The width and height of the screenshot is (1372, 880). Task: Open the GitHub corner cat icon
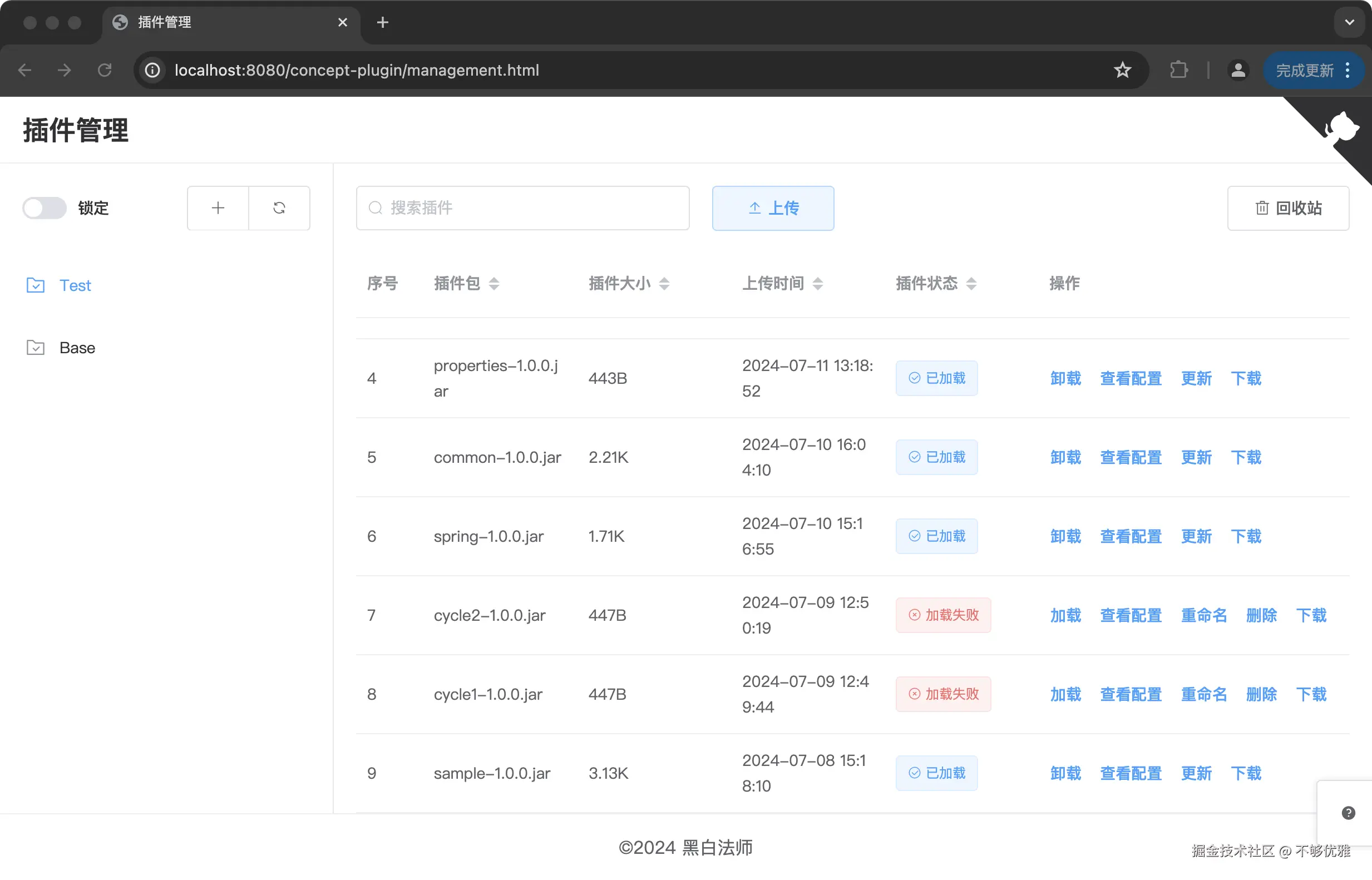(x=1342, y=127)
